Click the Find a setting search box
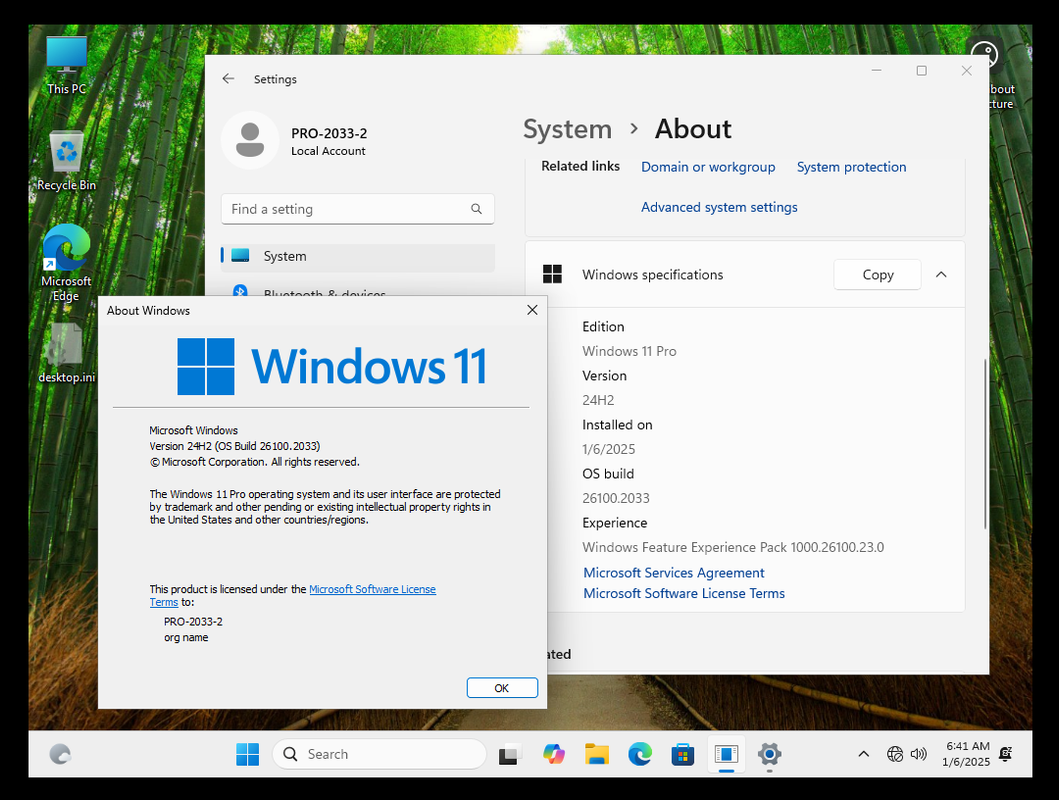This screenshot has width=1059, height=800. (357, 209)
